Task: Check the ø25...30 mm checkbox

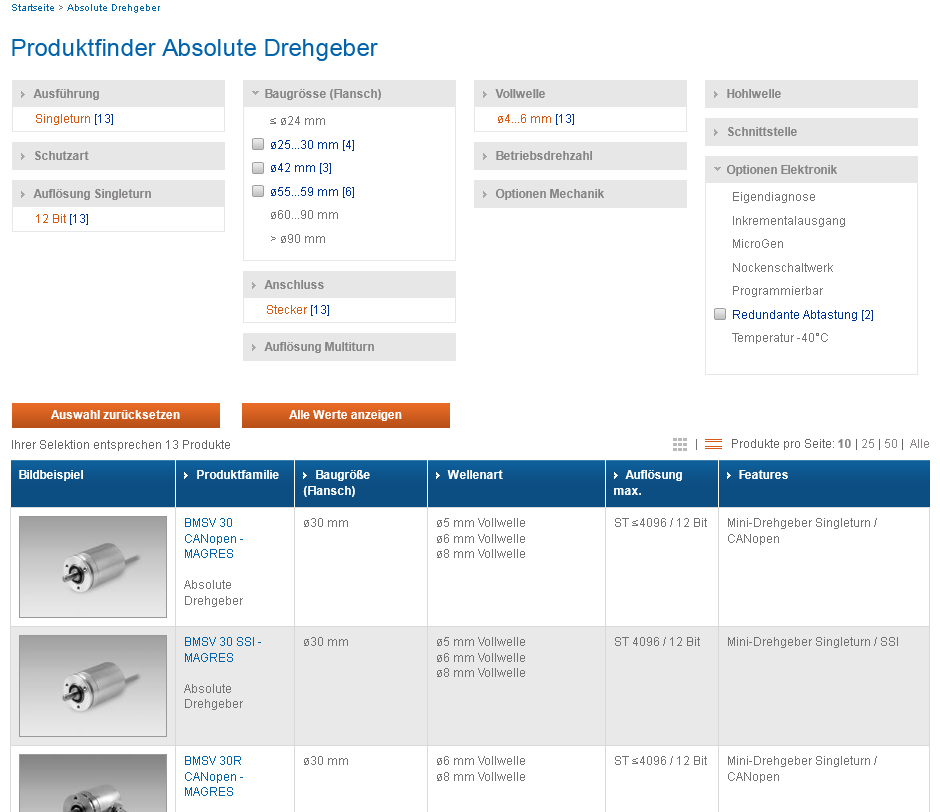Action: click(x=258, y=144)
